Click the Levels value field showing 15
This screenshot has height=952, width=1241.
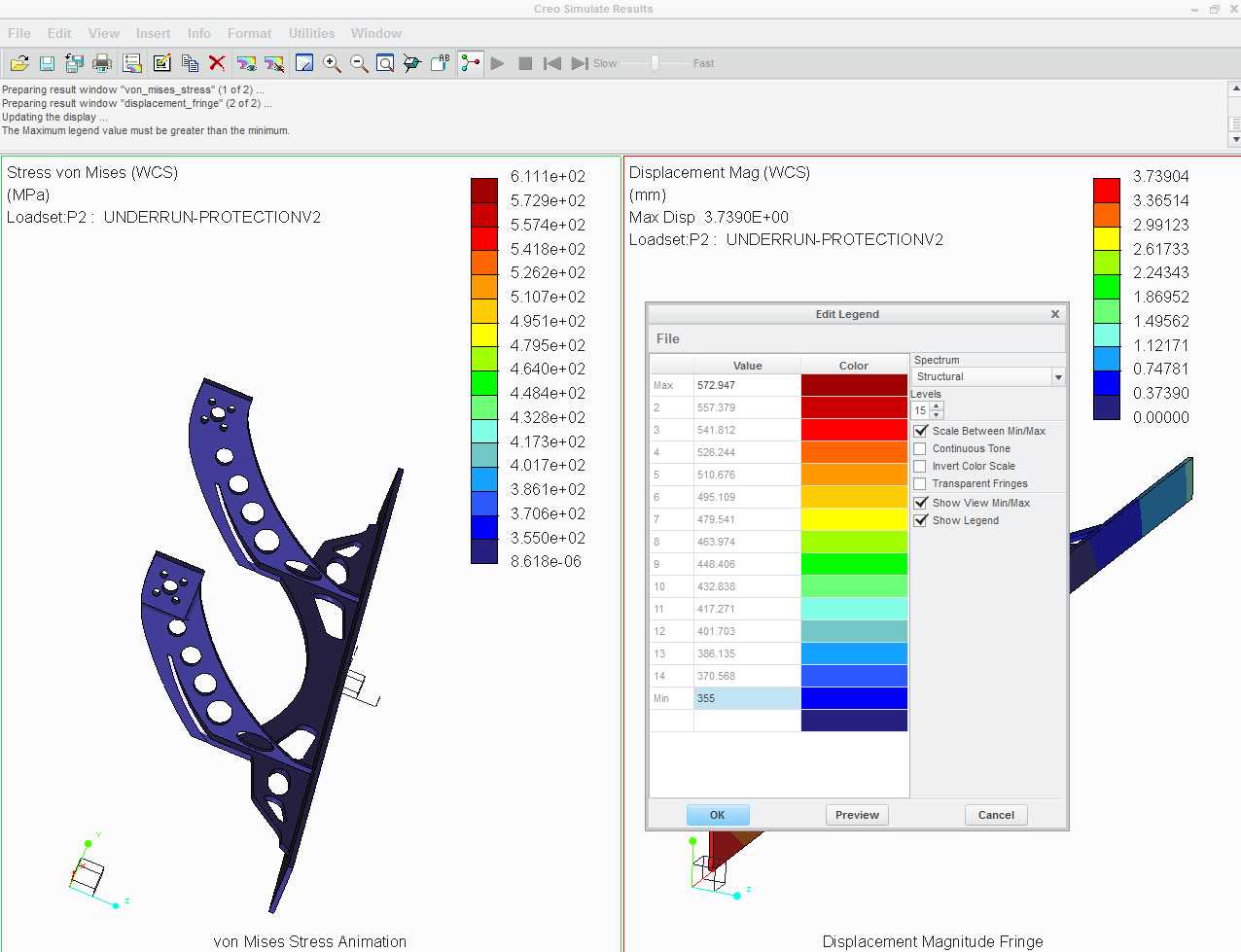920,410
